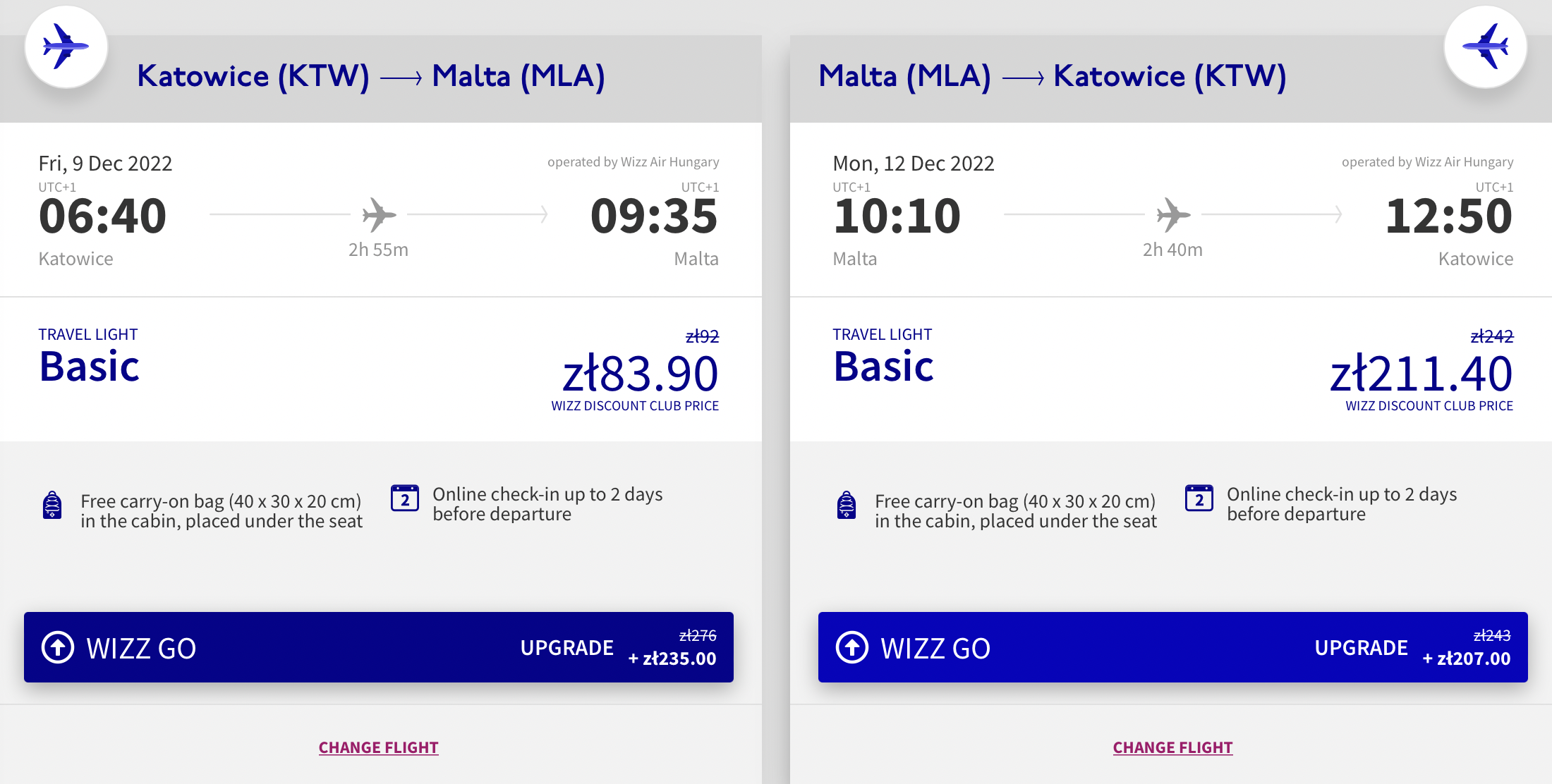Screen dimensions: 1552x784
Task: Click the online check-in calendar icon, outbound flight
Action: click(405, 498)
